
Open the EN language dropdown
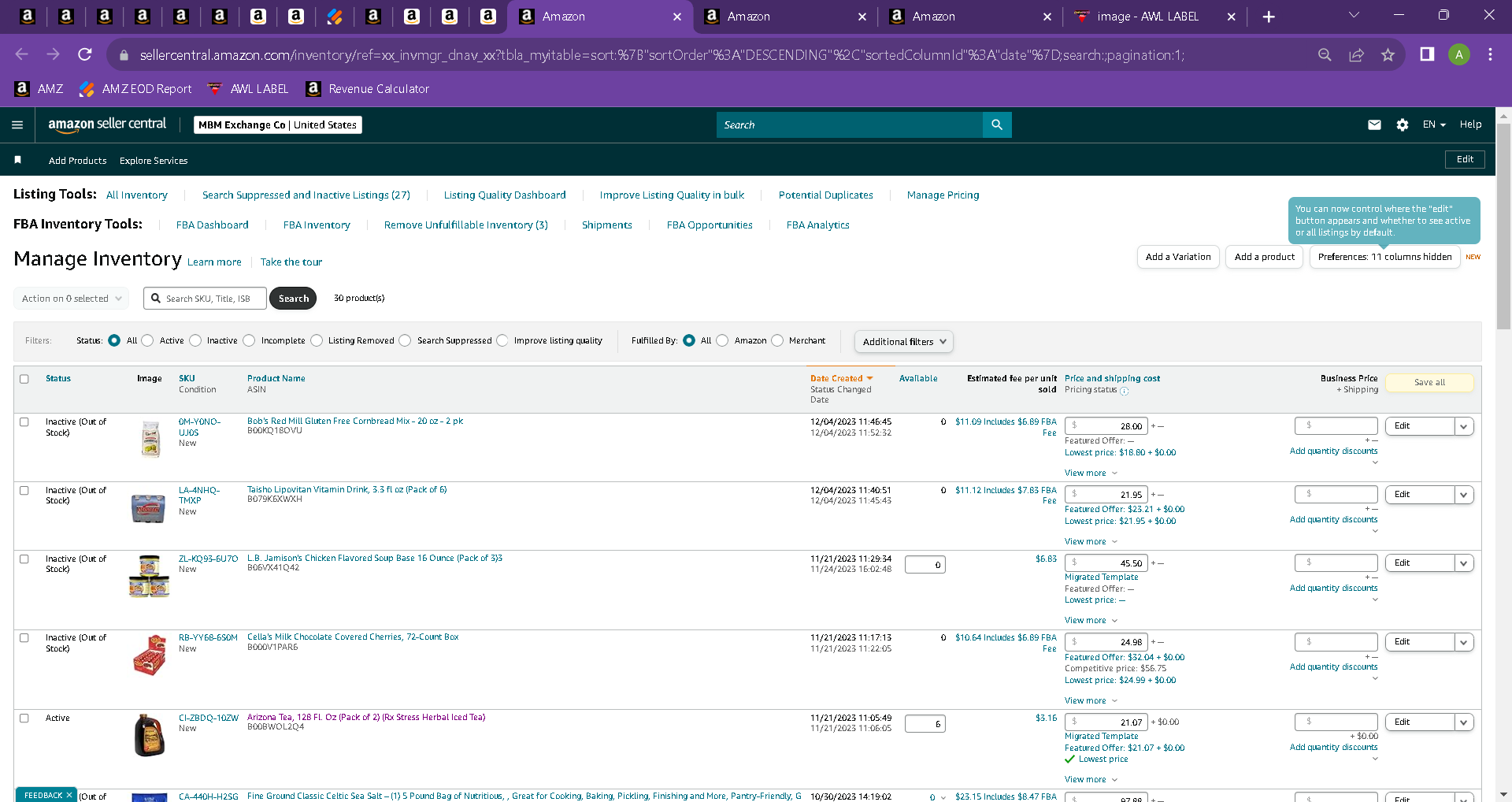point(1434,124)
